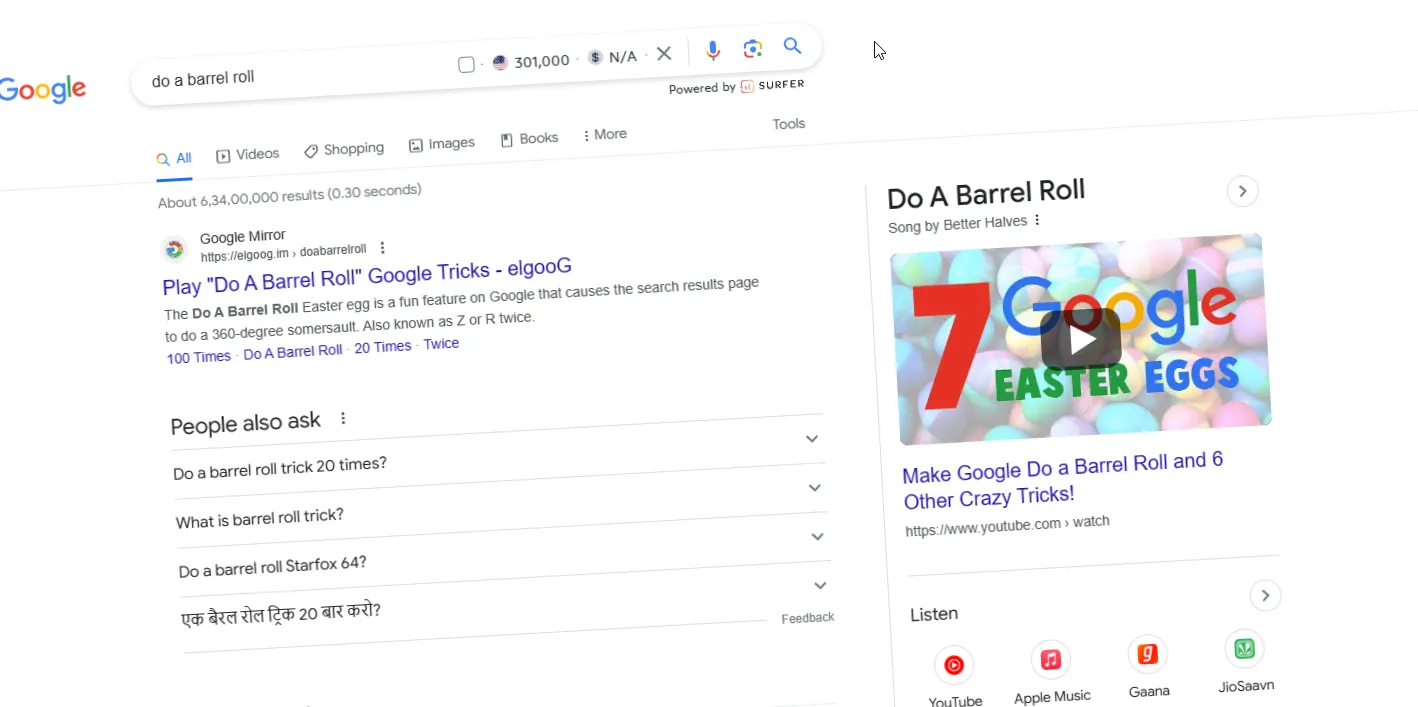This screenshot has height=707, width=1418.
Task: Click 'https://www.youtube.com › watch' URL text
Action: click(x=1007, y=526)
